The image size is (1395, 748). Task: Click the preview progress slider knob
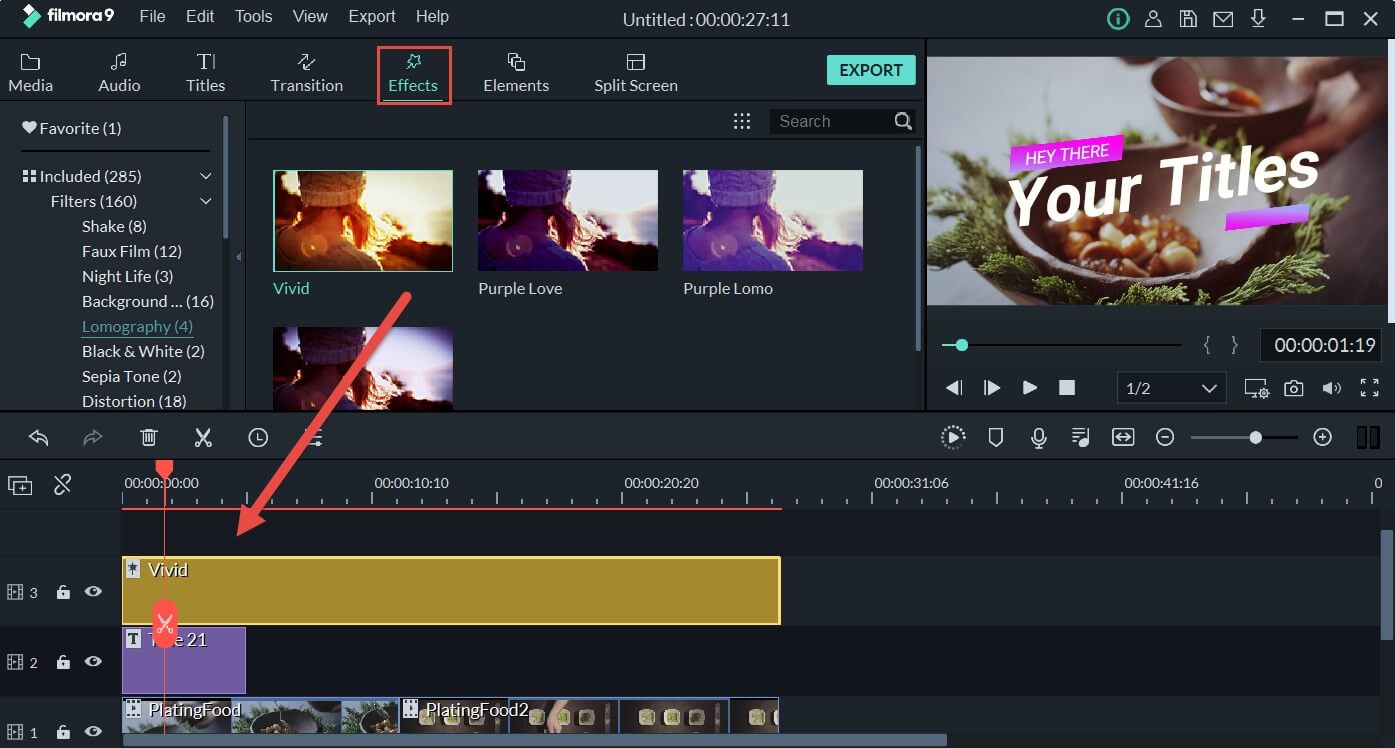click(962, 345)
